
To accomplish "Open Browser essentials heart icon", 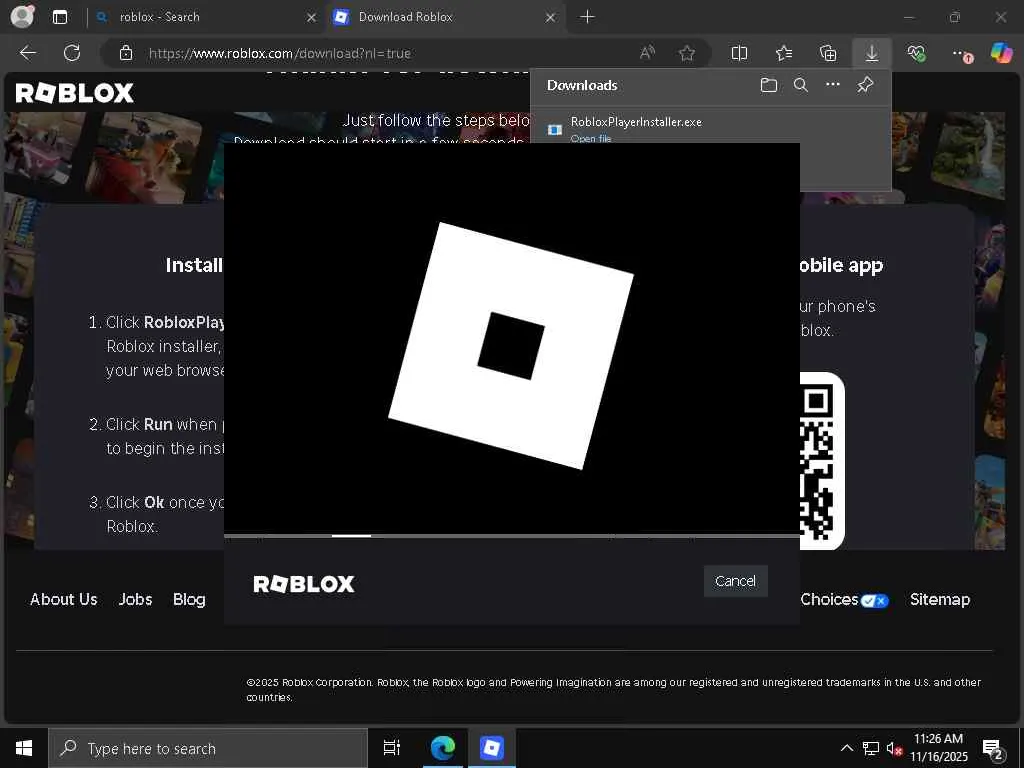I will tap(916, 53).
